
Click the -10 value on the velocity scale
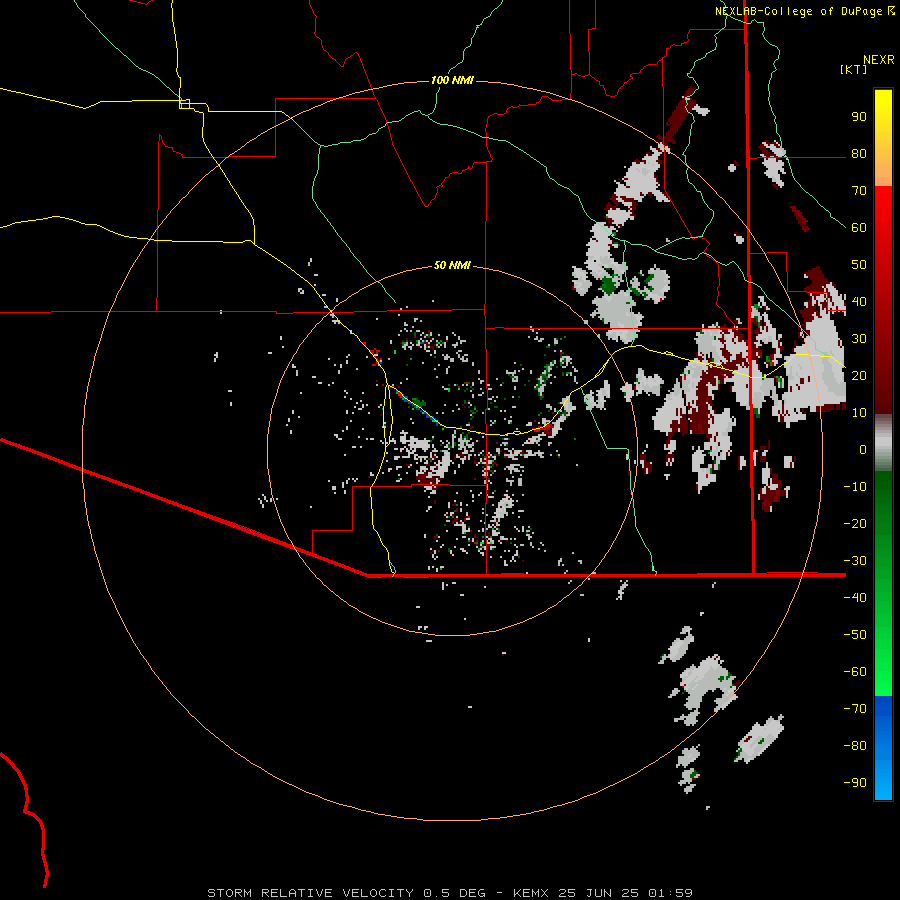pos(855,487)
